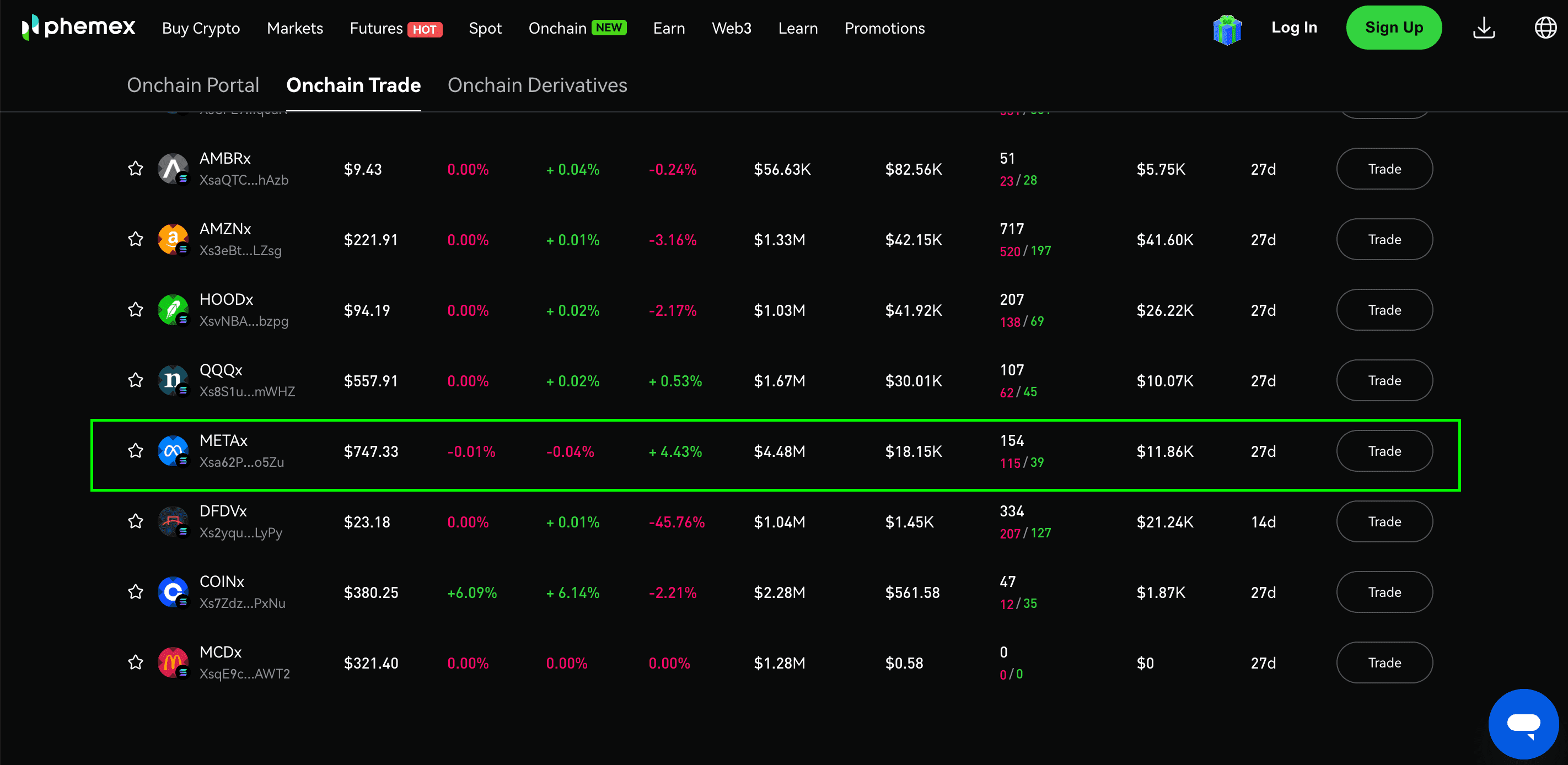
Task: Click the QQQx token logo
Action: point(173,381)
